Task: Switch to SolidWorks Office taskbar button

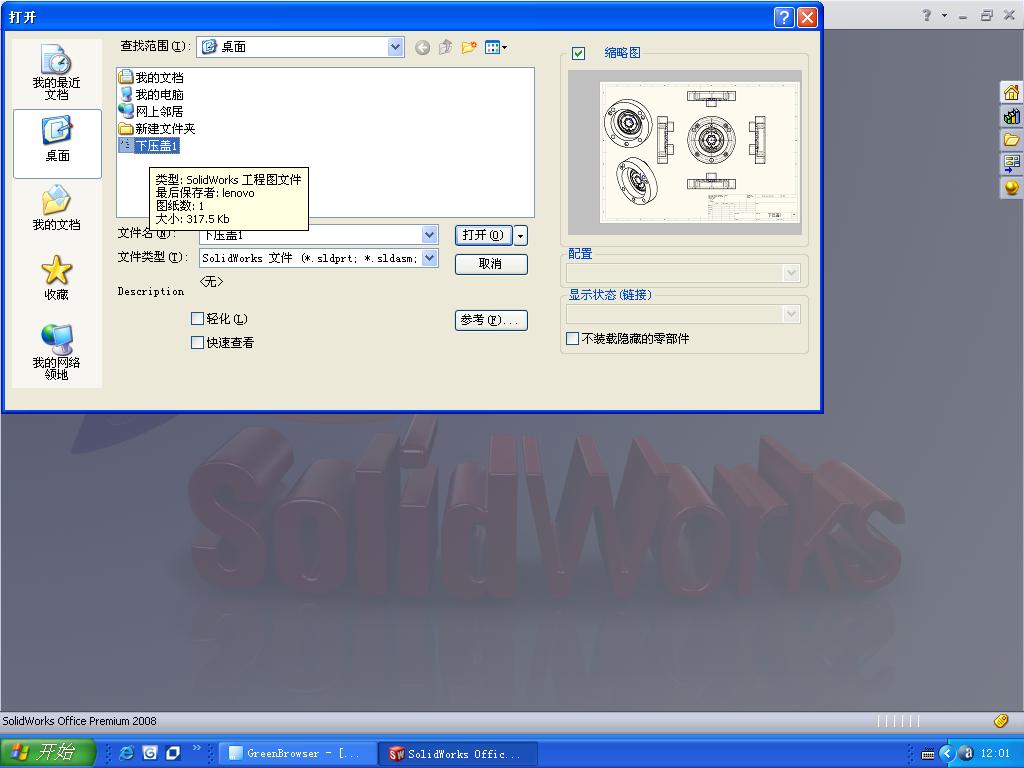Action: point(460,753)
